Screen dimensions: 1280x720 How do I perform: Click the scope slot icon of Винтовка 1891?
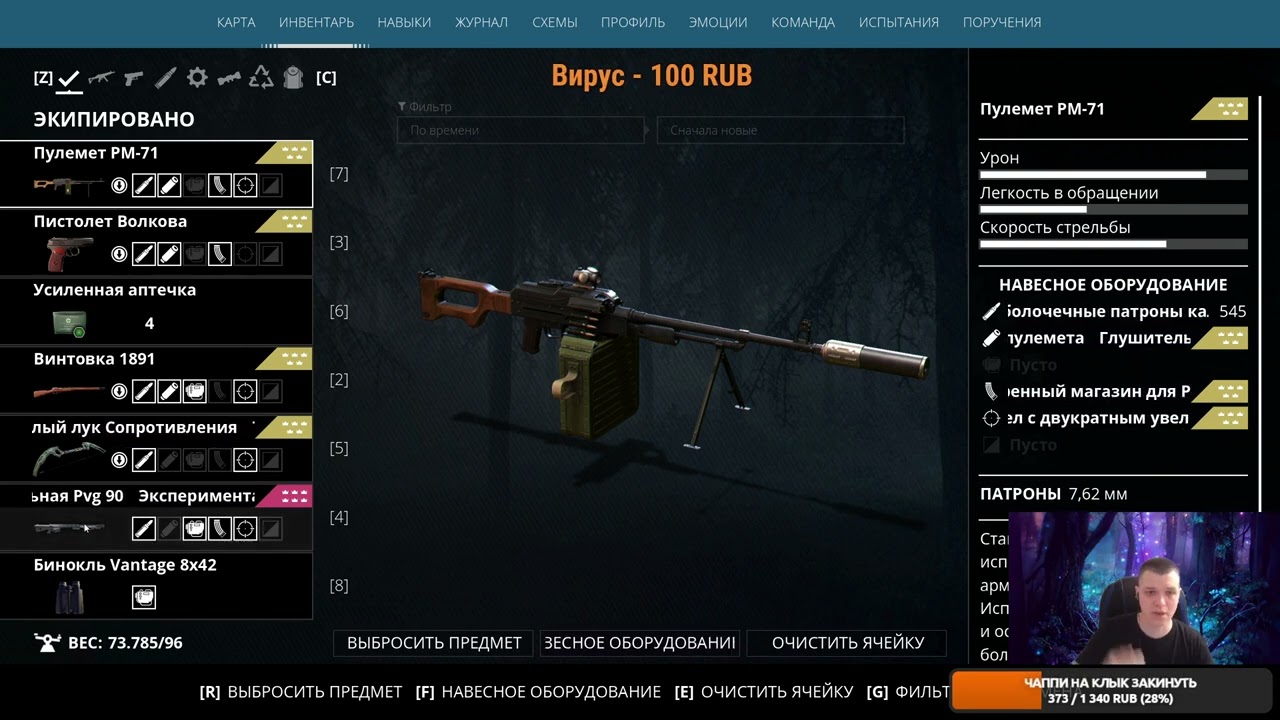tap(245, 391)
